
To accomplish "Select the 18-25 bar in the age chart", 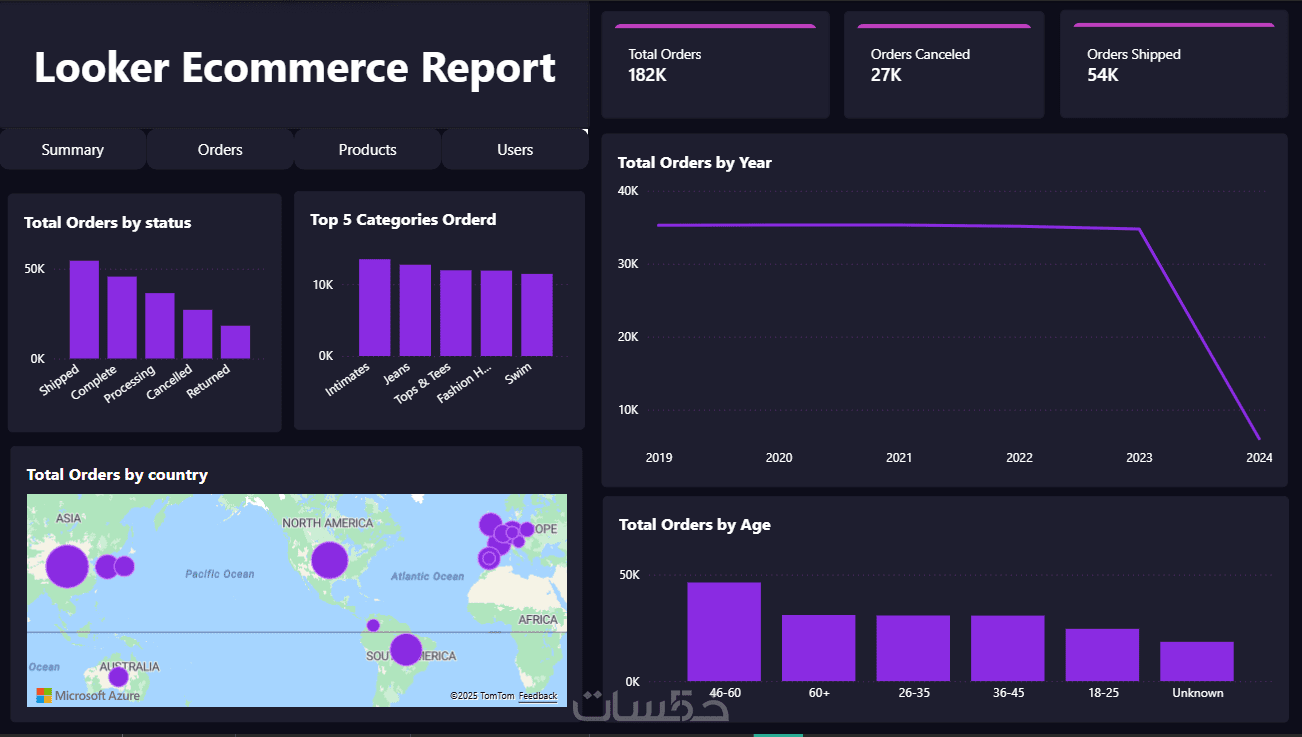I will click(x=1102, y=655).
